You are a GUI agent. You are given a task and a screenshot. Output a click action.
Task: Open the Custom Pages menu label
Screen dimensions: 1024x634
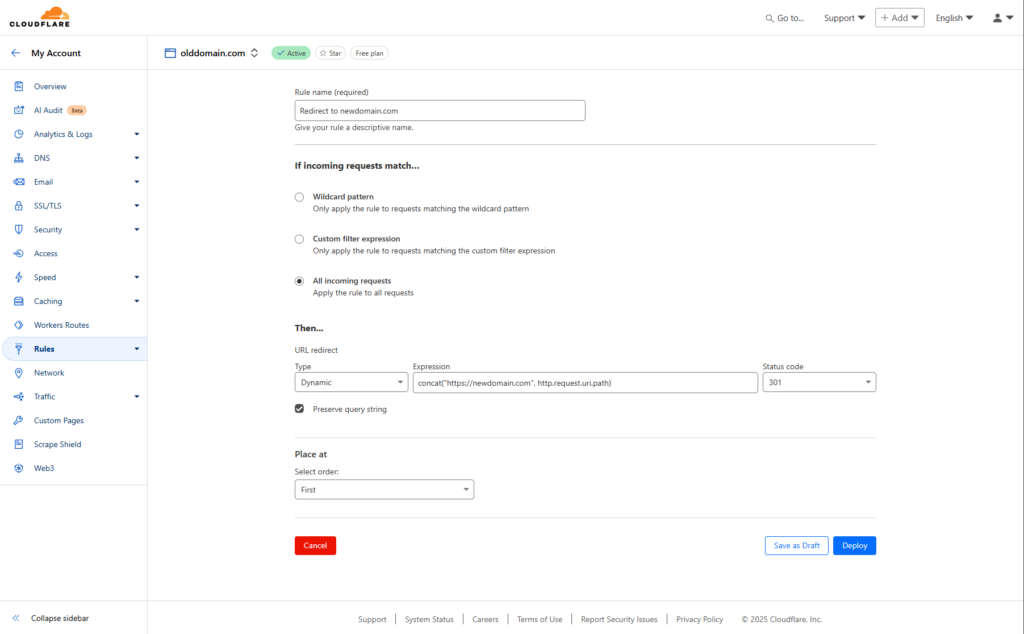click(x=59, y=420)
